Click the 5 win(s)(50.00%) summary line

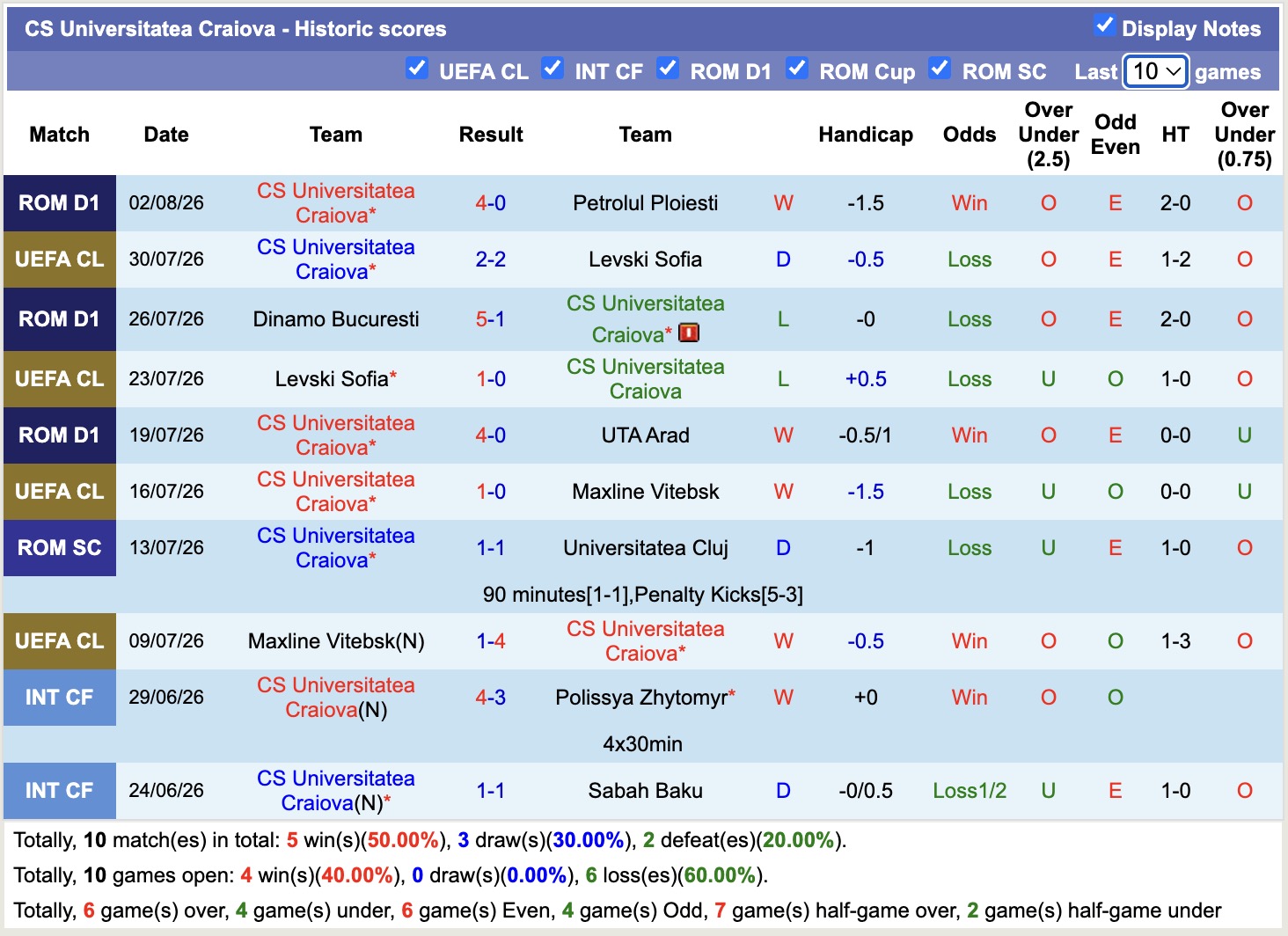[x=430, y=840]
